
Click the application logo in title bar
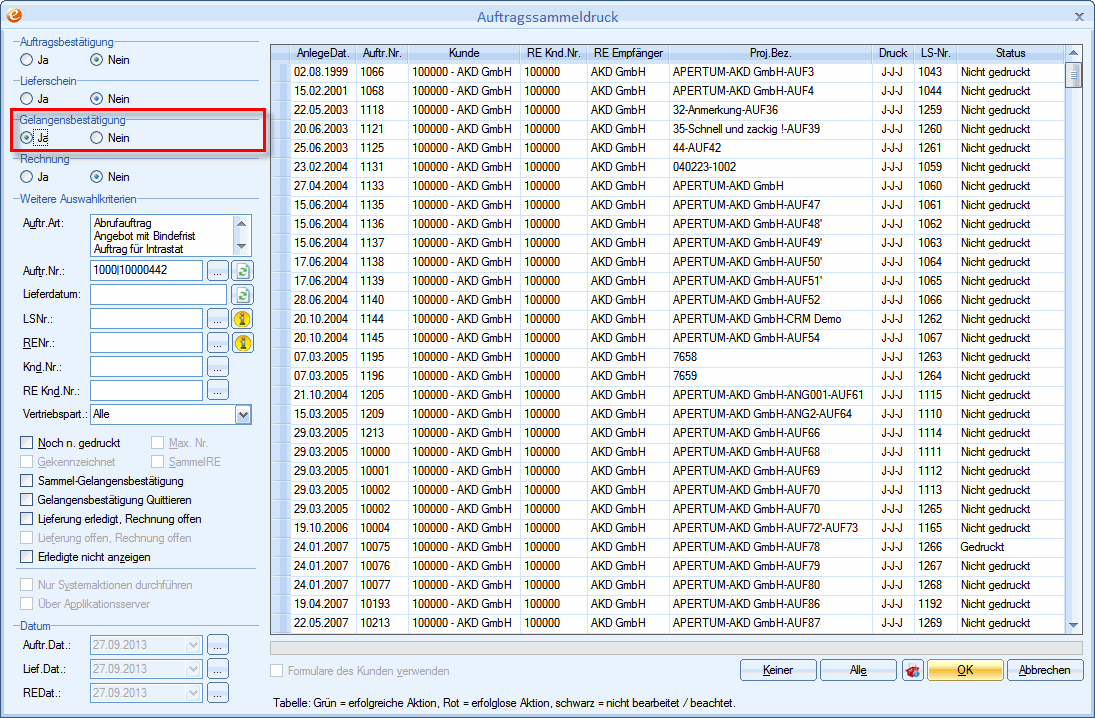[14, 15]
